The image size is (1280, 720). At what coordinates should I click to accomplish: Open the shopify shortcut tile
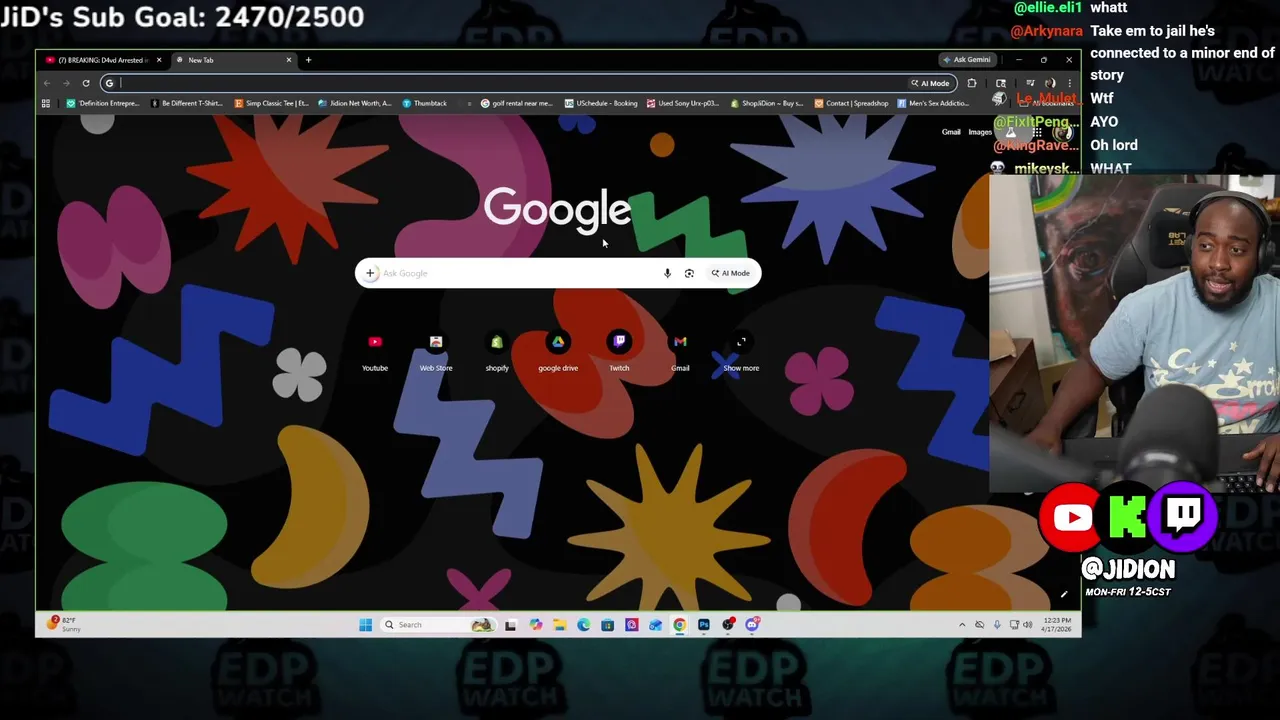click(x=497, y=352)
